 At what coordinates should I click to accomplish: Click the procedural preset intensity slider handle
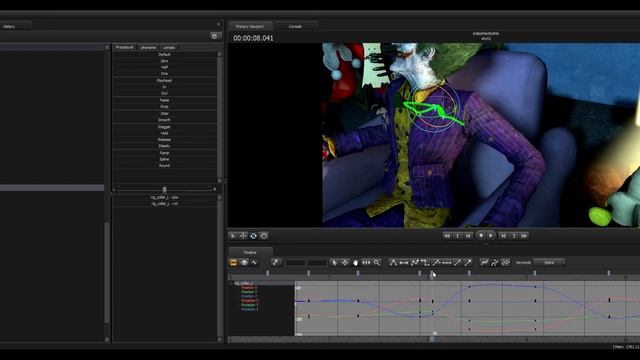pyautogui.click(x=164, y=189)
